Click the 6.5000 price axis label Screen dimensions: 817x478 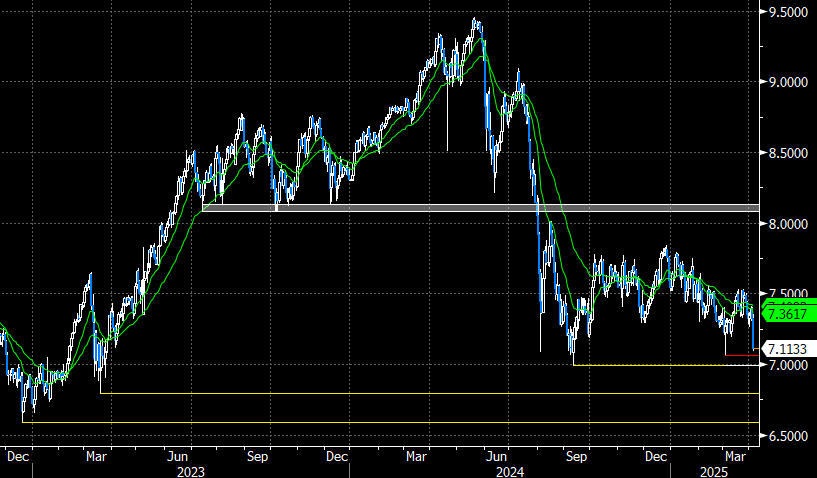(x=787, y=437)
